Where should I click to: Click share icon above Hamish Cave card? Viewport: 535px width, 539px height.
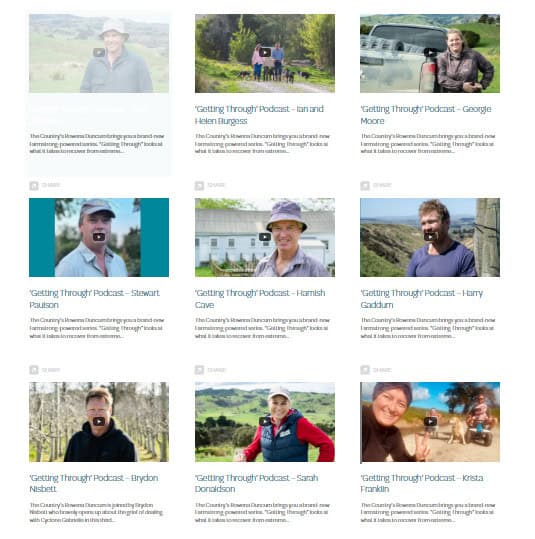click(199, 186)
